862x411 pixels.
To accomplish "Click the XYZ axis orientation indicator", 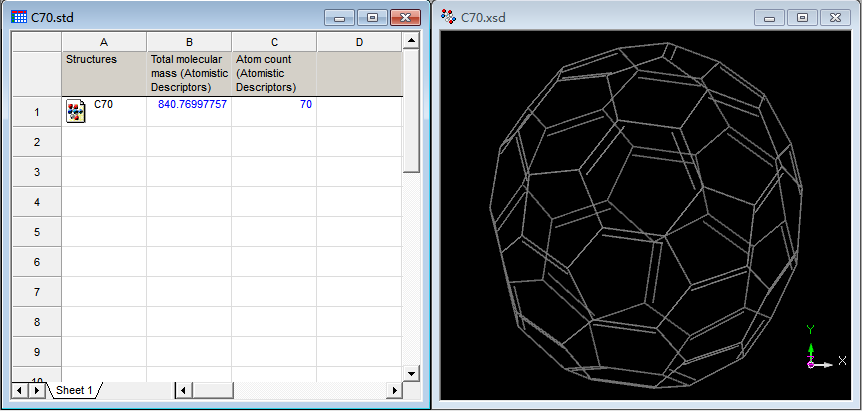I will point(825,347).
